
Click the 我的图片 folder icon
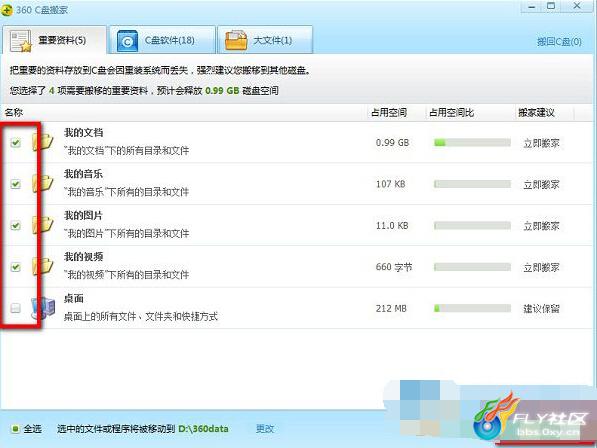43,225
